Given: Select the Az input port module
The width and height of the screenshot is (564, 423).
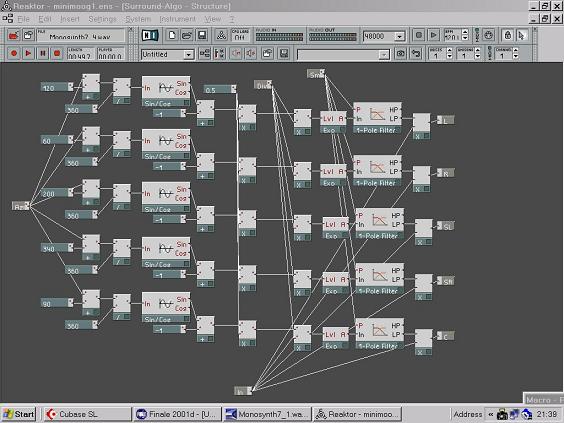Looking at the screenshot, I should point(21,206).
